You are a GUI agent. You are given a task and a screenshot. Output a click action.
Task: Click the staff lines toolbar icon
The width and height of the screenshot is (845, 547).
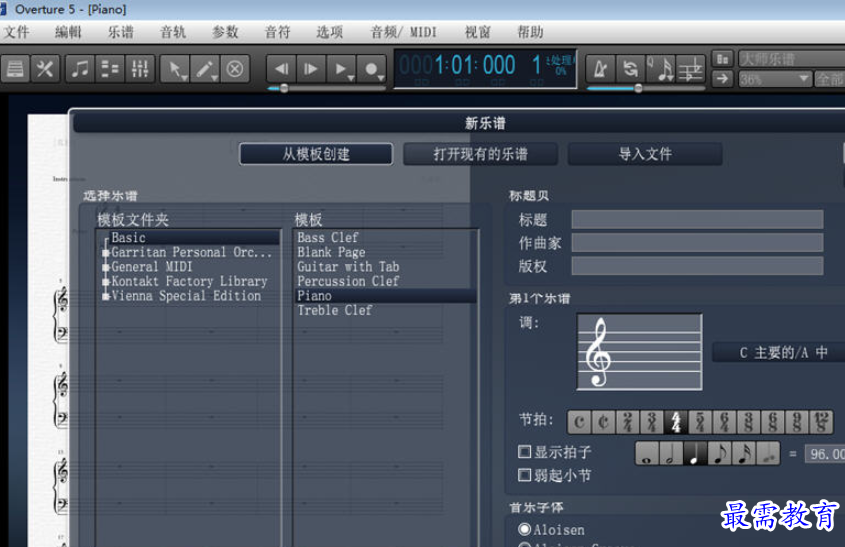691,69
